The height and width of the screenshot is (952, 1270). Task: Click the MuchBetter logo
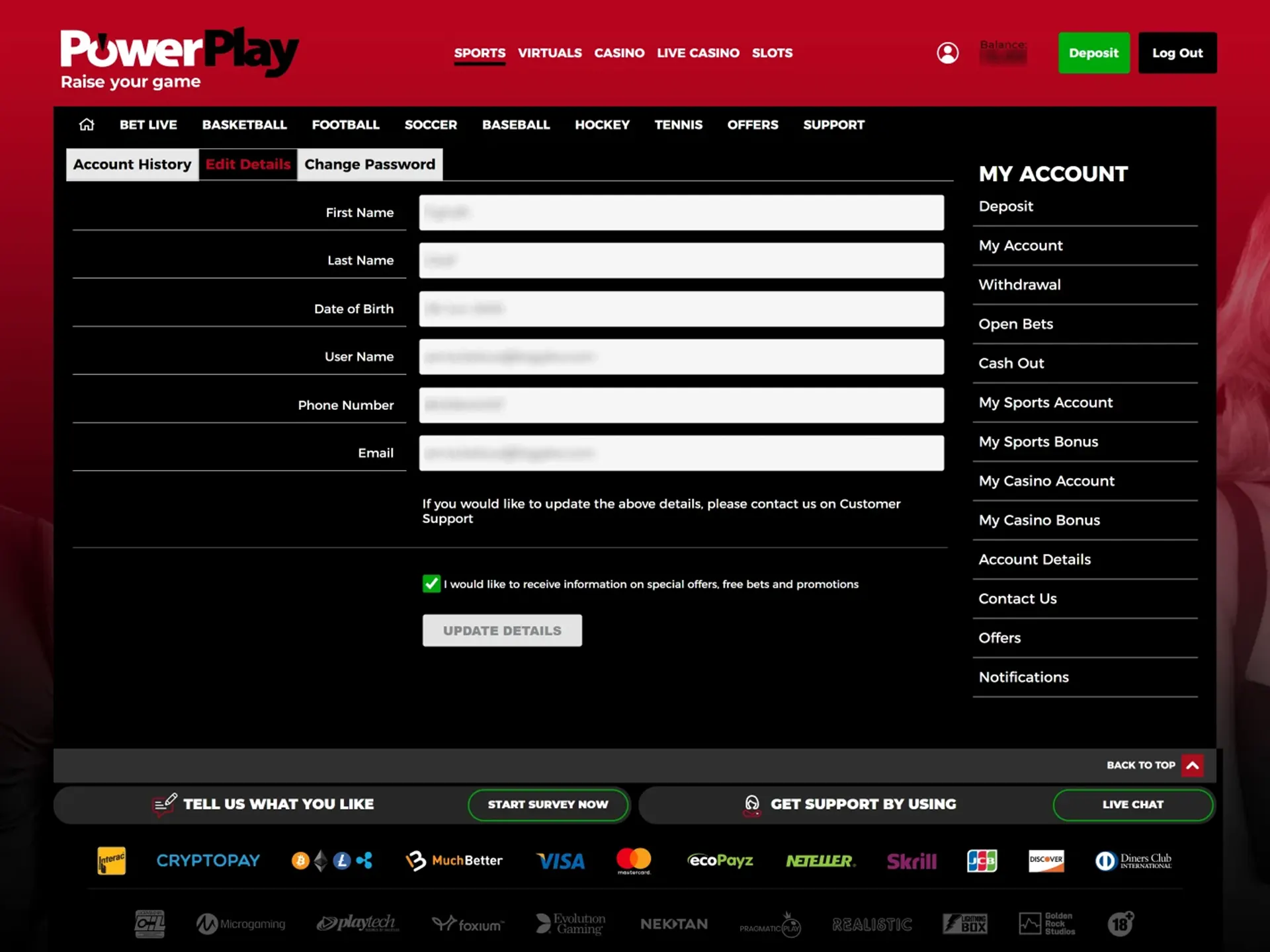click(x=454, y=860)
